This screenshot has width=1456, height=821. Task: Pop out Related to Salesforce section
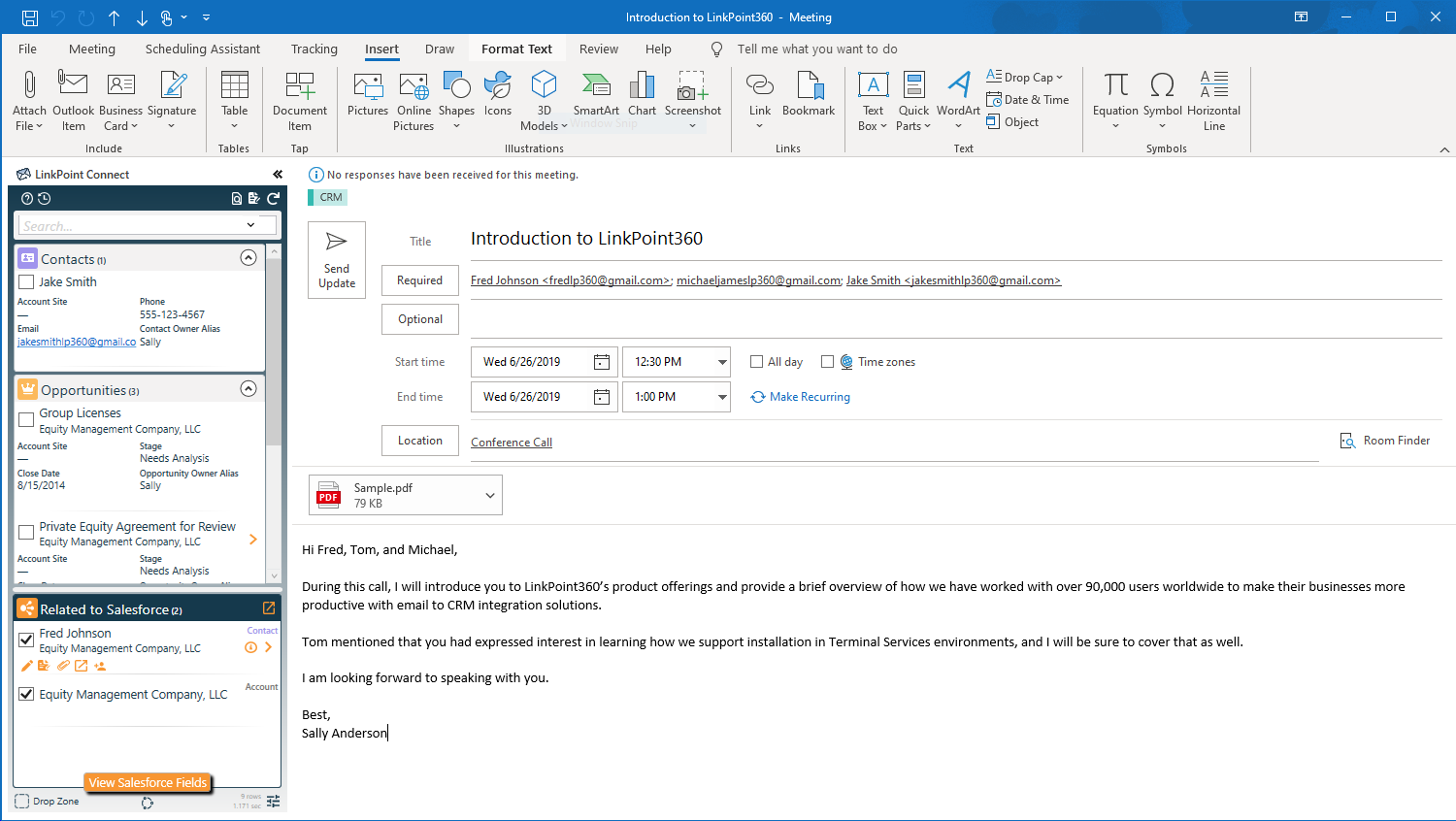point(269,608)
